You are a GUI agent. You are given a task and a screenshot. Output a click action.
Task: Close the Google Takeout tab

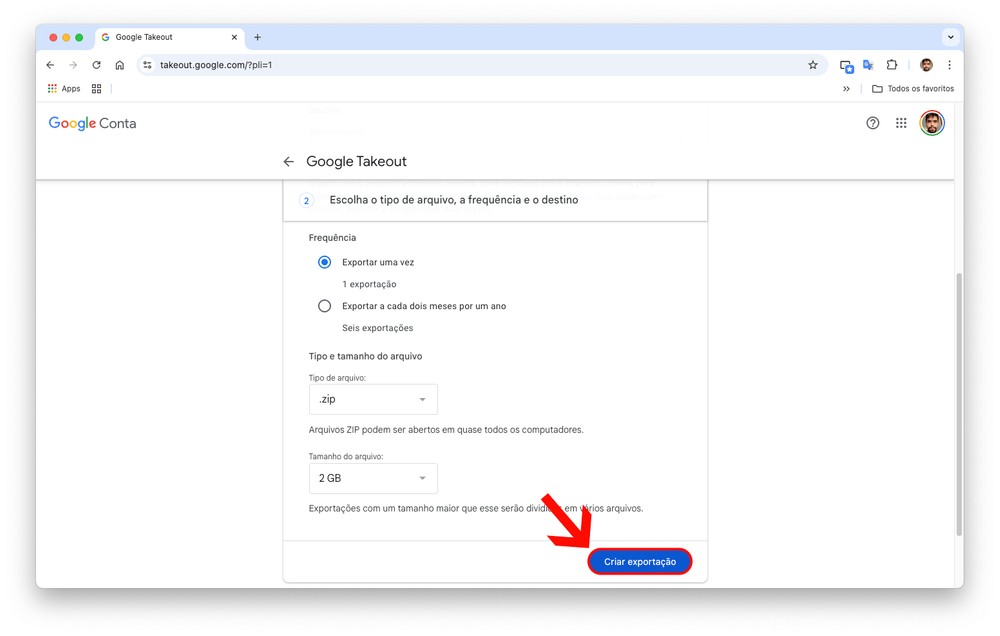(x=234, y=37)
